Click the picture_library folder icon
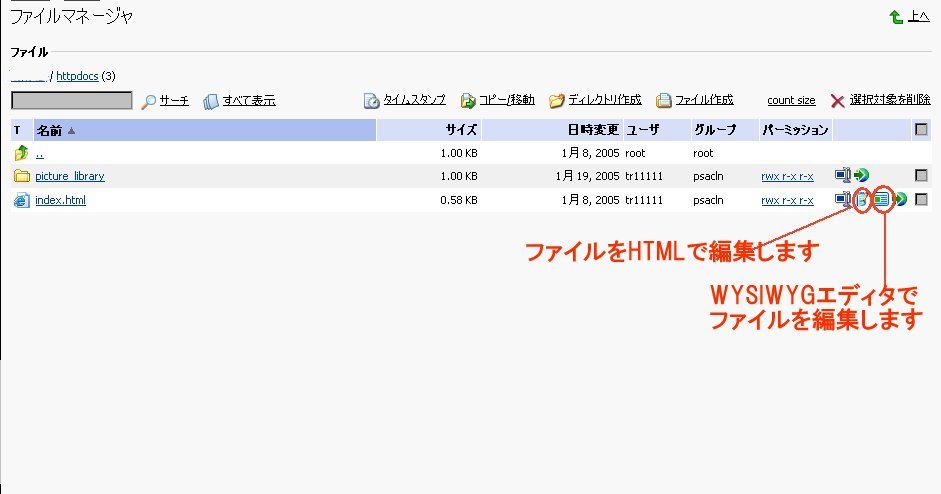The image size is (941, 494). (x=22, y=177)
